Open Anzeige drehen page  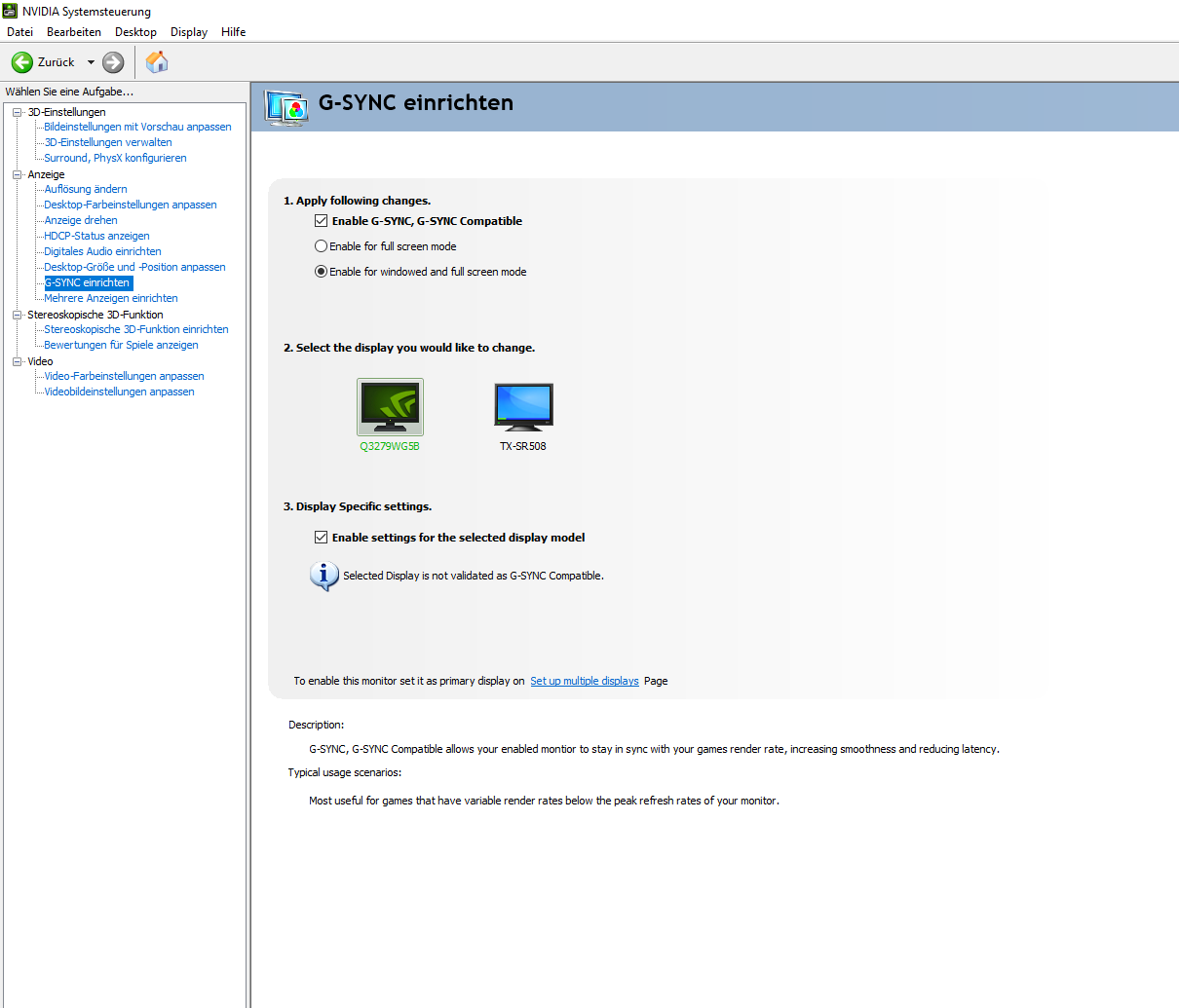pyautogui.click(x=81, y=220)
